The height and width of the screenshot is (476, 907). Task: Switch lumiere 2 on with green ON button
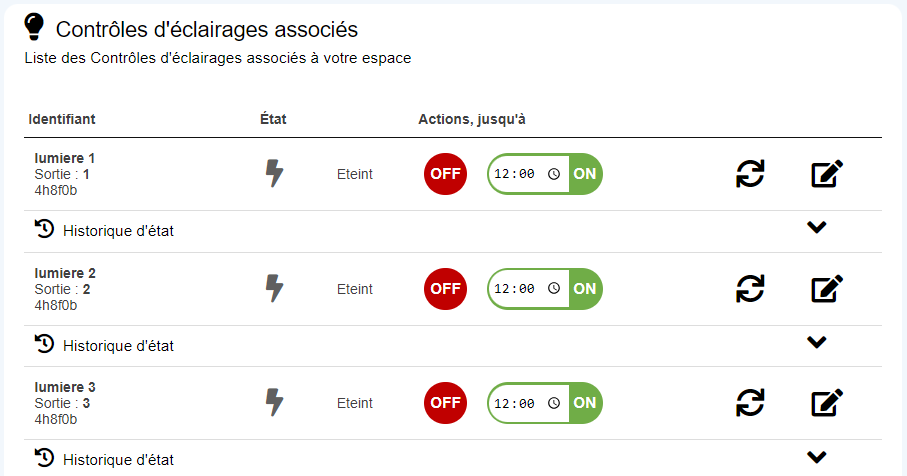pos(585,289)
